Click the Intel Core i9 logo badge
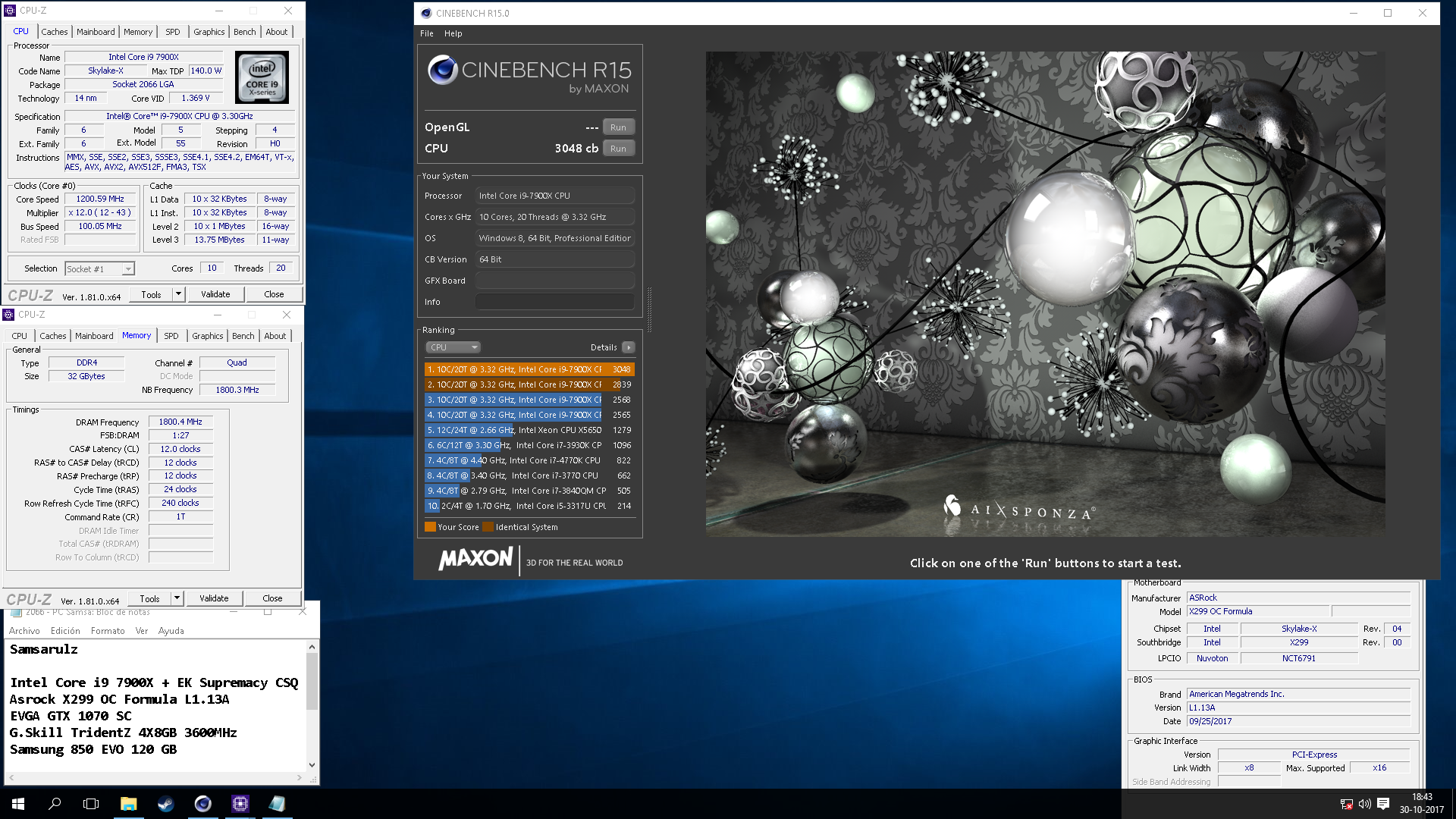The height and width of the screenshot is (819, 1456). [x=262, y=77]
